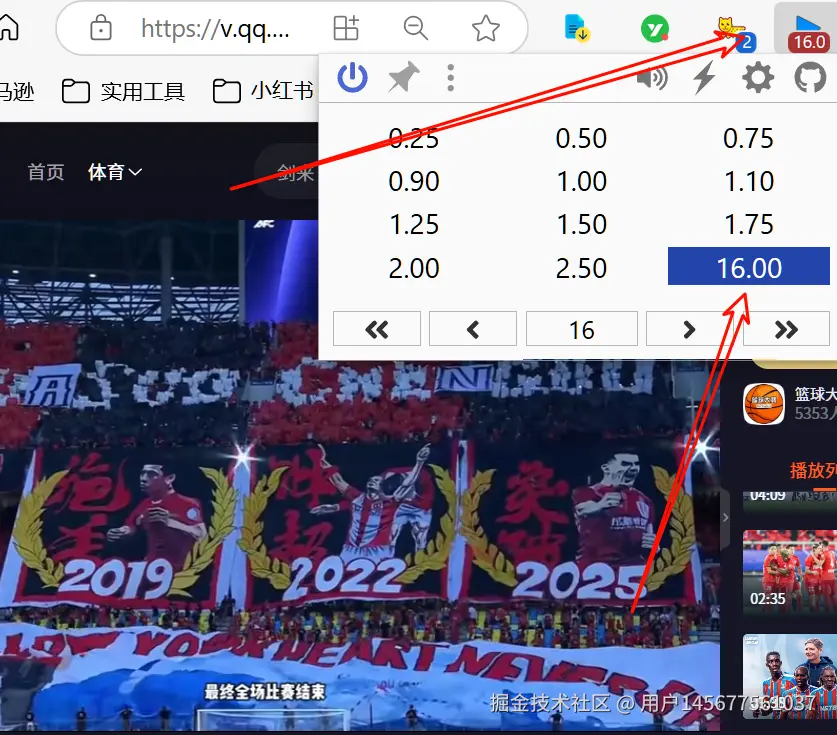Click the zoom-out magnifier in address bar
837x735 pixels.
pyautogui.click(x=416, y=28)
